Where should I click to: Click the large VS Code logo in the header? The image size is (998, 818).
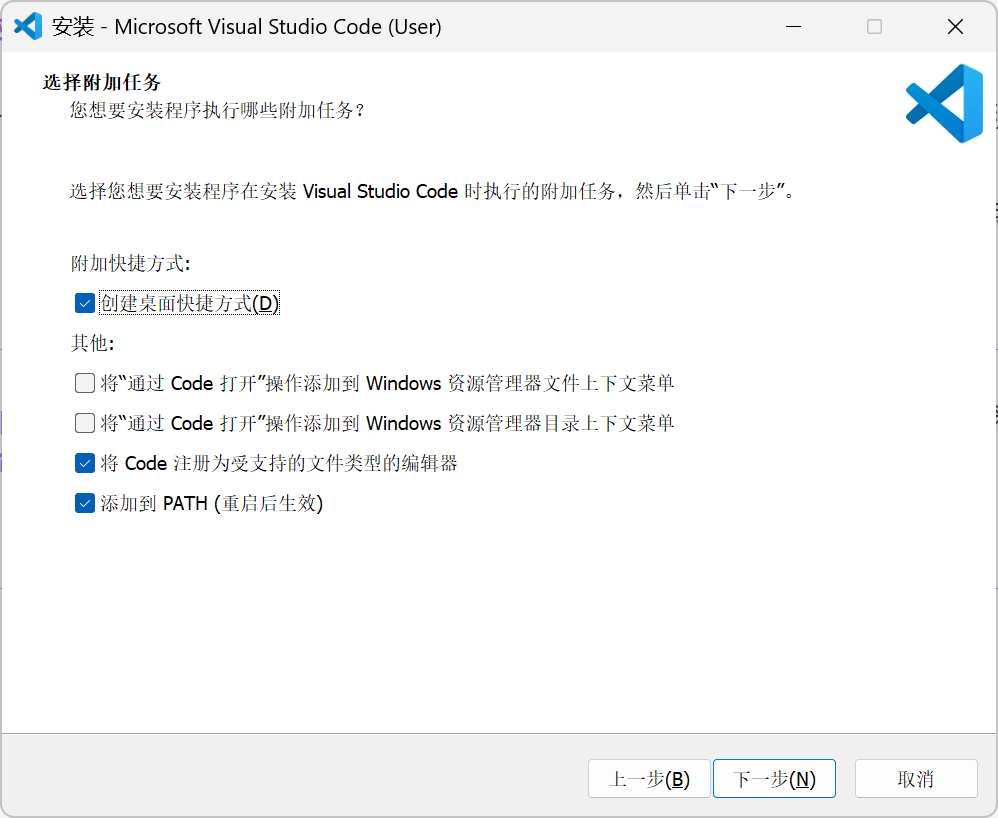[944, 103]
